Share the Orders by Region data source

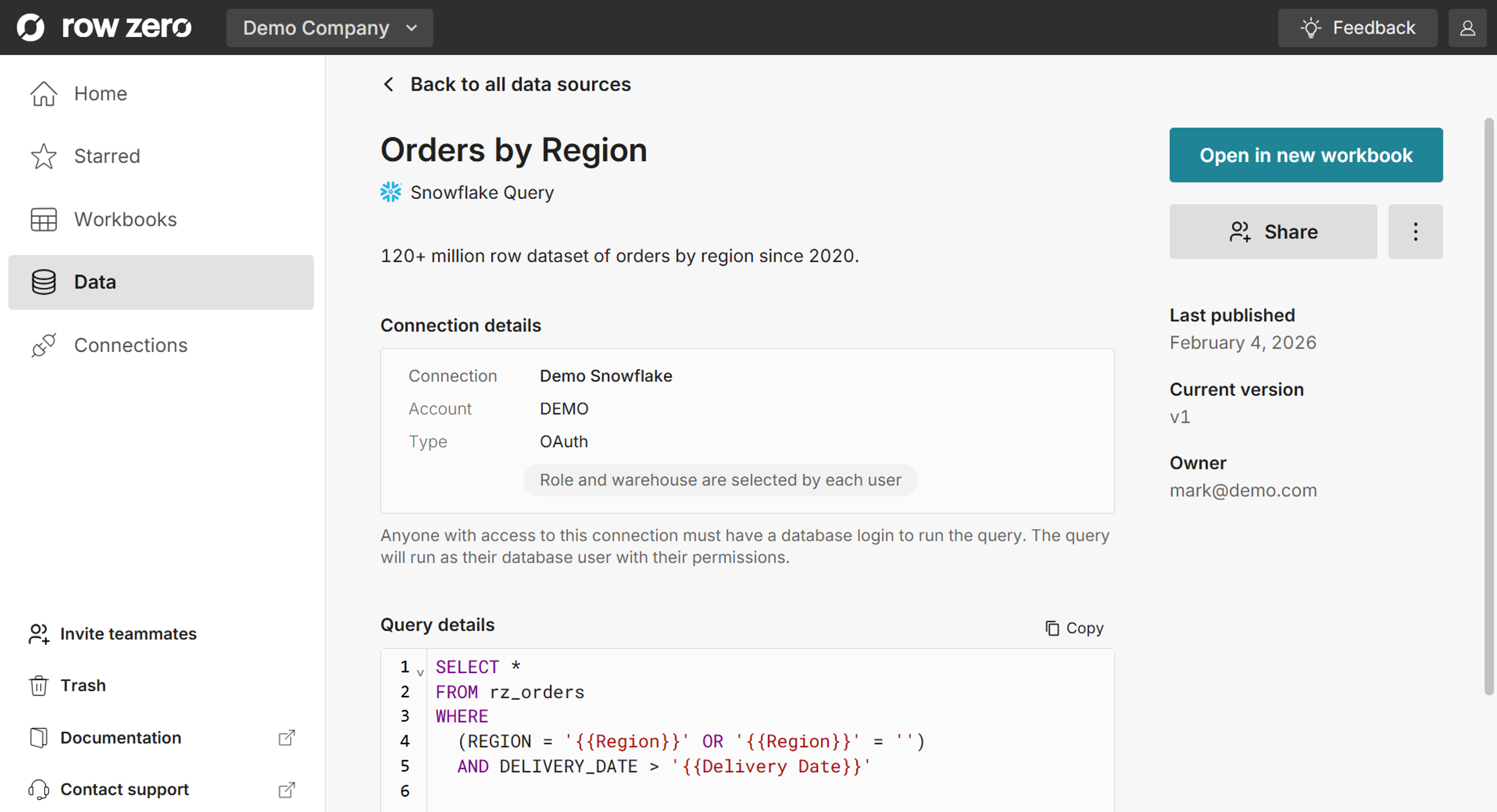click(1273, 231)
